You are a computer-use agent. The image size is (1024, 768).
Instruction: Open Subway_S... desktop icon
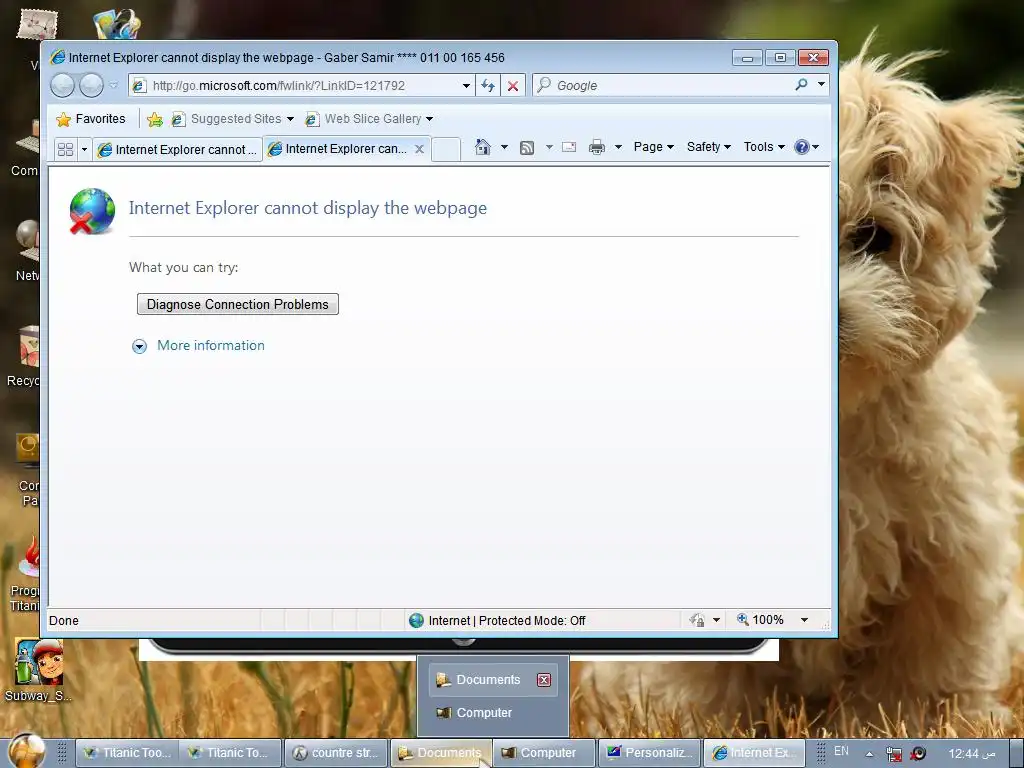pos(38,669)
